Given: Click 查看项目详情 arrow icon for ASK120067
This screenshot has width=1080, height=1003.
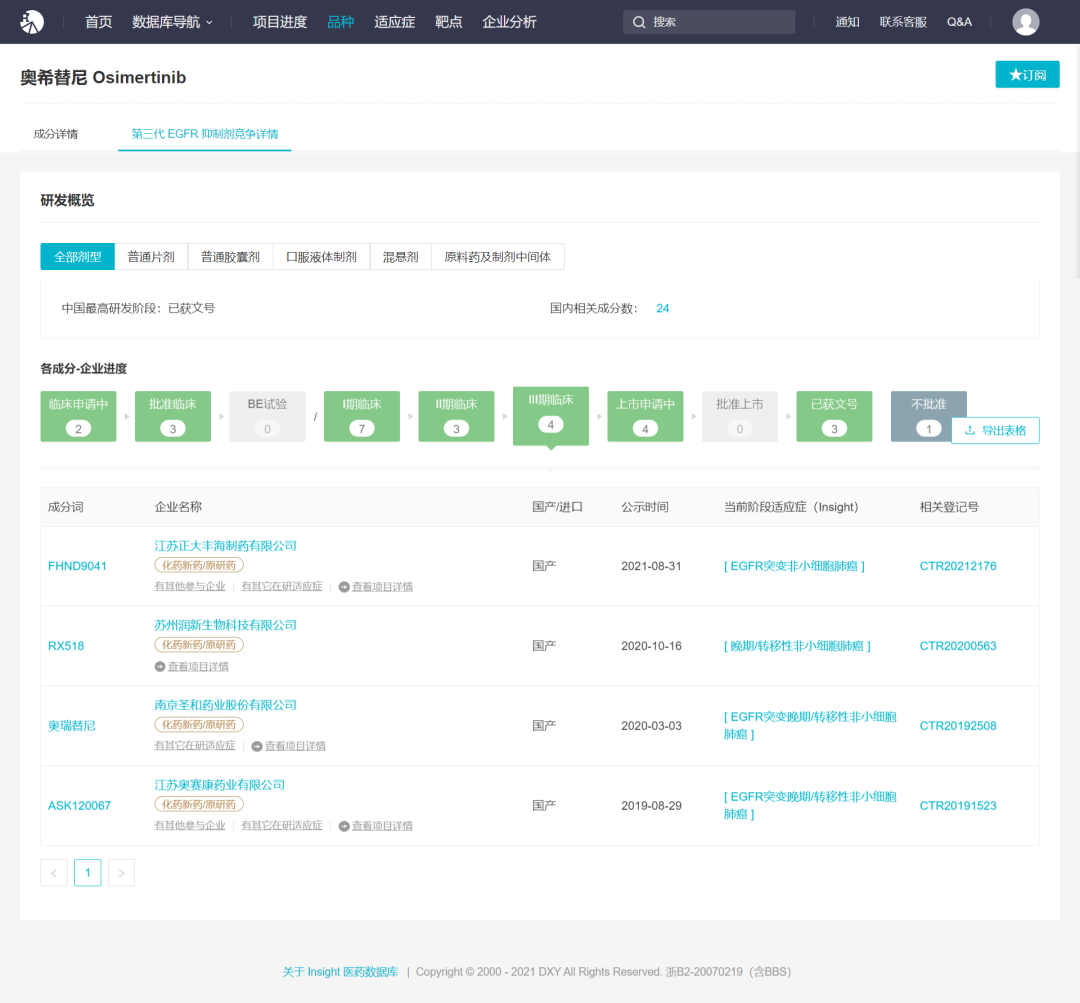Looking at the screenshot, I should click(344, 826).
